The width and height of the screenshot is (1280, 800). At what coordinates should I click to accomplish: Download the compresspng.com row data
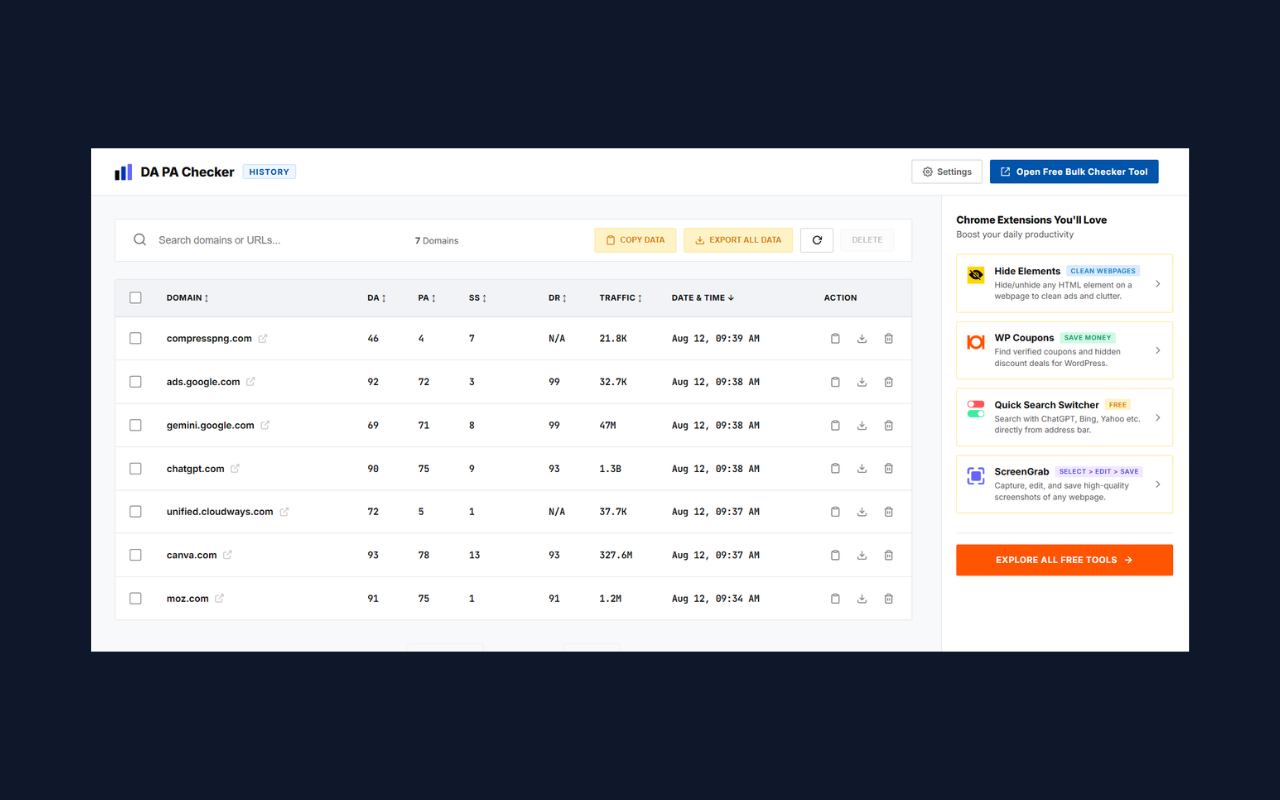(862, 339)
